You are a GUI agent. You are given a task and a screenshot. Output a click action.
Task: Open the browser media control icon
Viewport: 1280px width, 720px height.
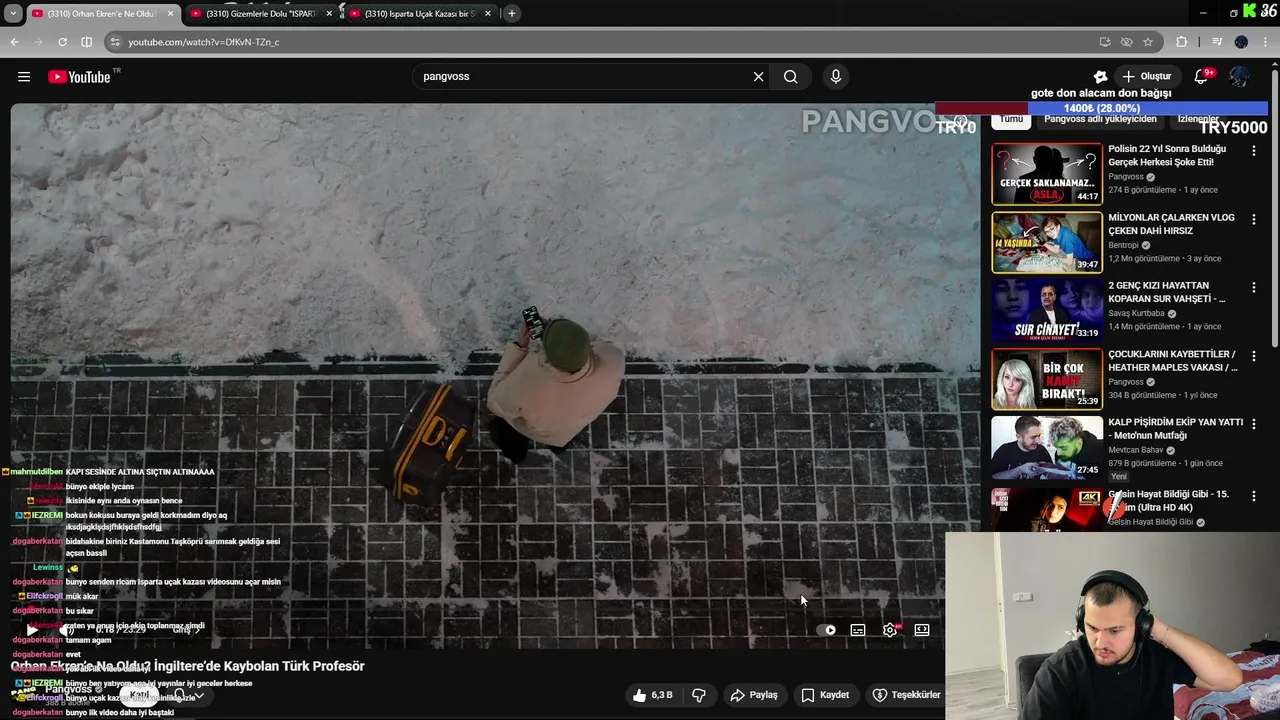tap(1217, 42)
